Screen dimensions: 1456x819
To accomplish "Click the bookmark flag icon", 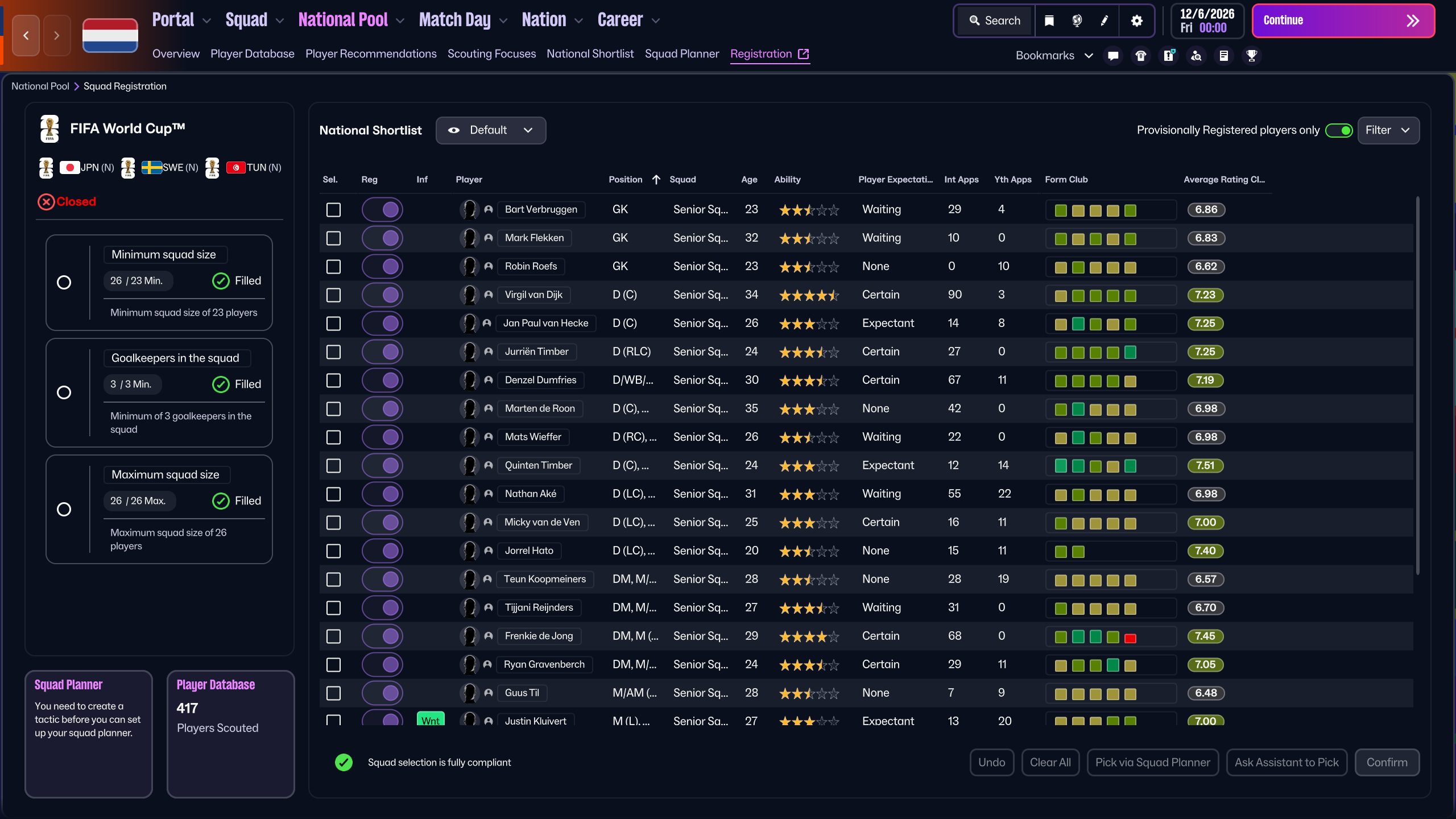I will pyautogui.click(x=1049, y=21).
